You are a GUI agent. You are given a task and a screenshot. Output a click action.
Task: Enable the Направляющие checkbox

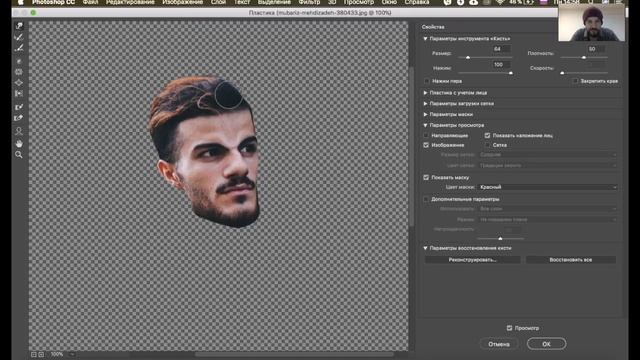[426, 135]
